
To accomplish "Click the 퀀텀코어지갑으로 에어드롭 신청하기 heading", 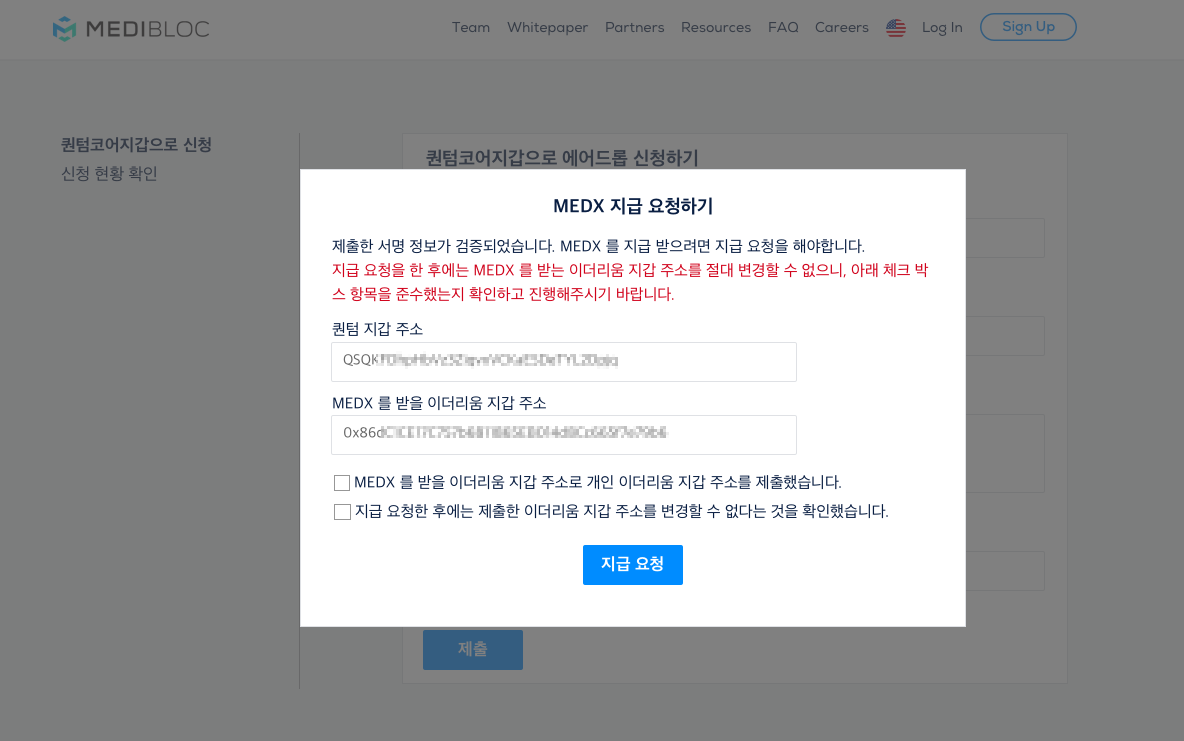I will tap(562, 158).
